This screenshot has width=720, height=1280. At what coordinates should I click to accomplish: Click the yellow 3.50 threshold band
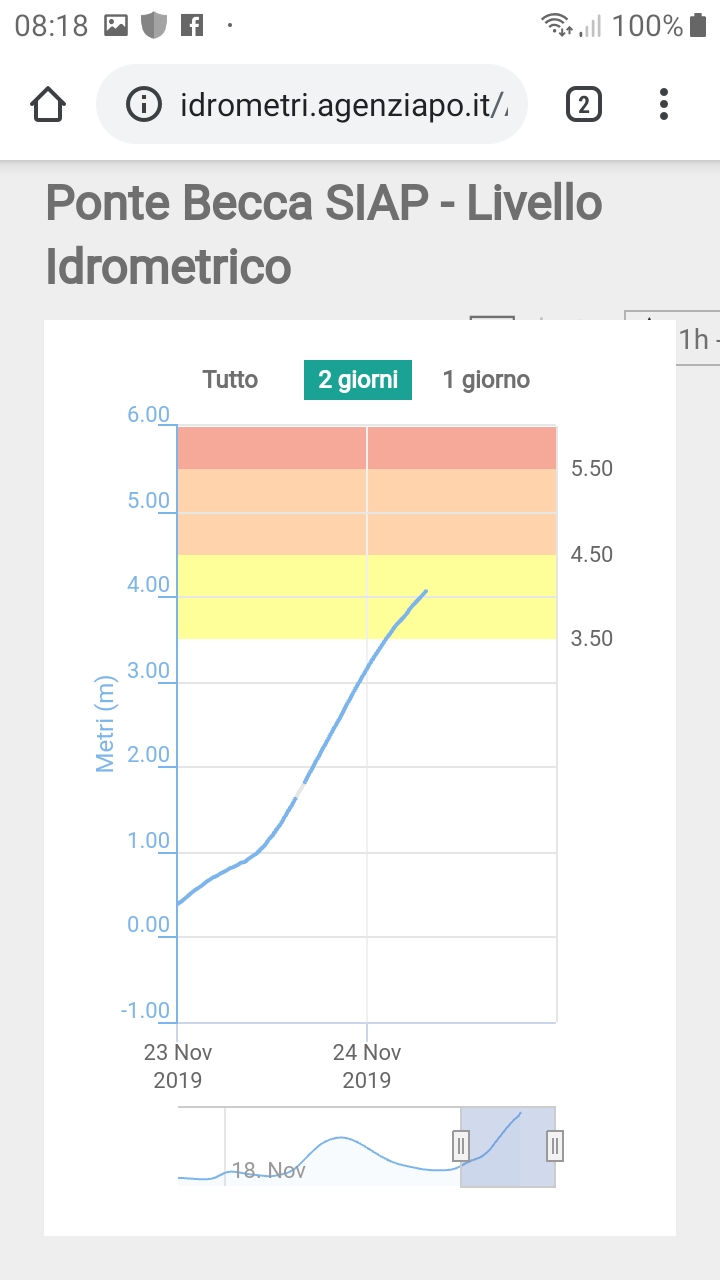[366, 597]
